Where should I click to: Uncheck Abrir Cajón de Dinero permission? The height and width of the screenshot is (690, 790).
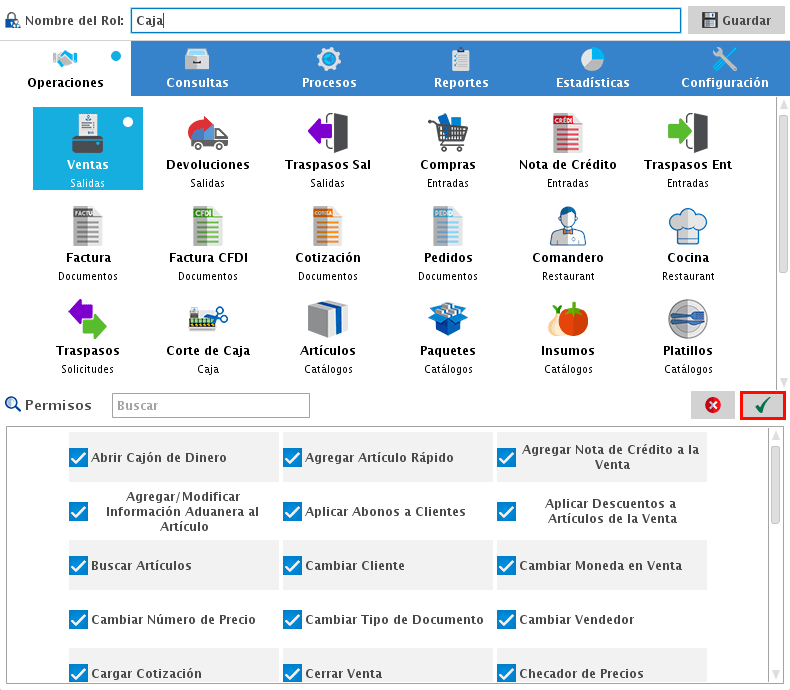tap(79, 457)
